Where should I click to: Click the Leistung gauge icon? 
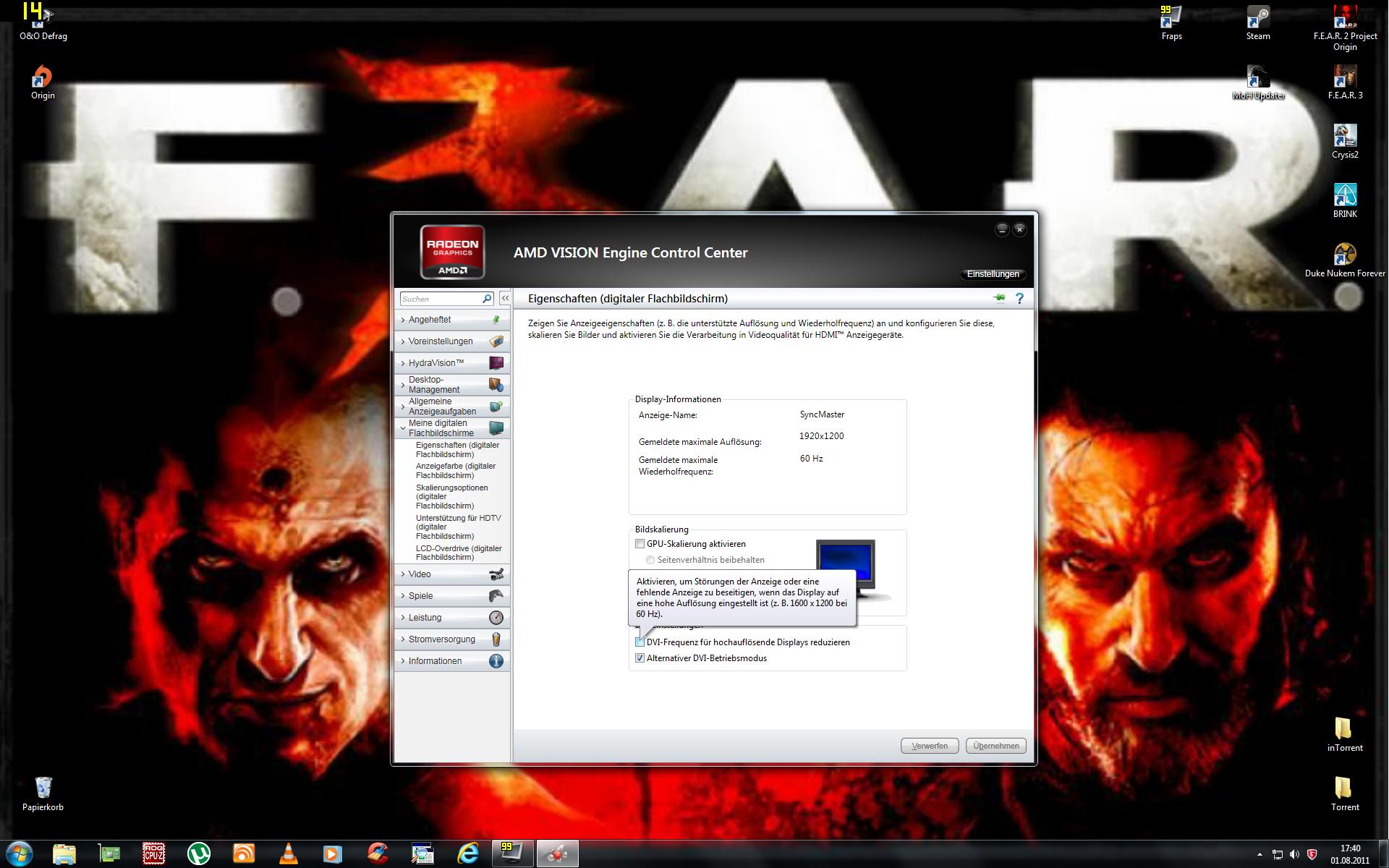click(x=496, y=618)
